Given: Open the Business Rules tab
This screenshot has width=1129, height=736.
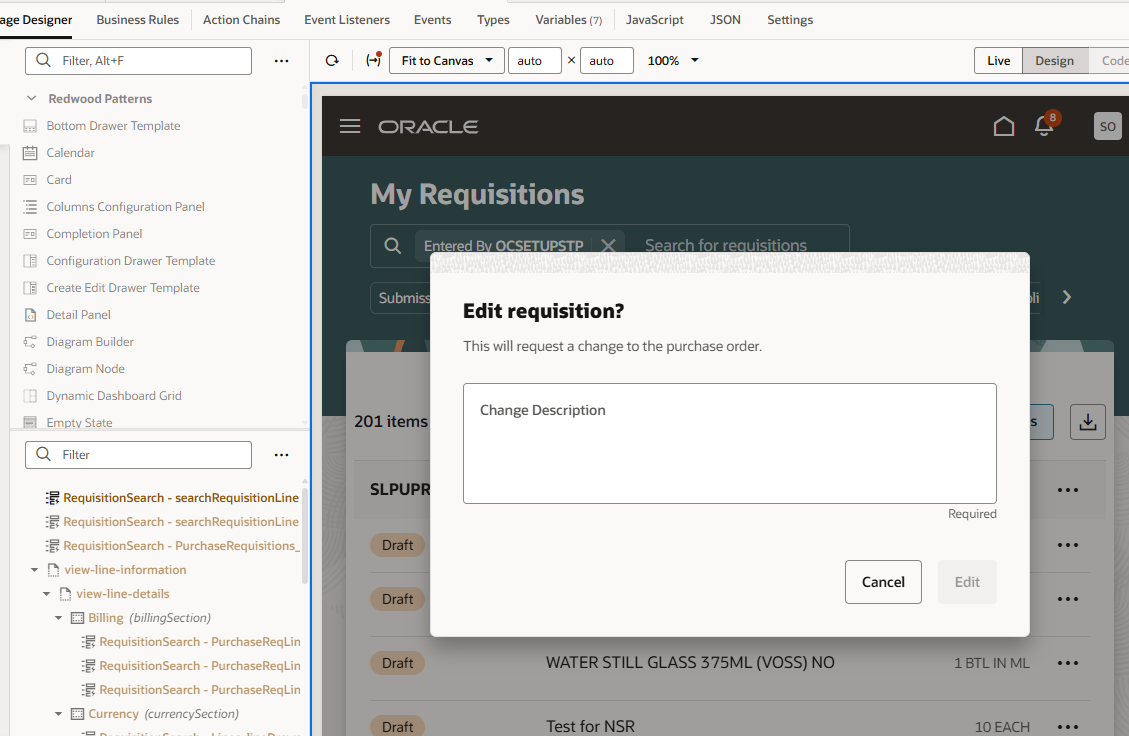Looking at the screenshot, I should click(x=137, y=19).
